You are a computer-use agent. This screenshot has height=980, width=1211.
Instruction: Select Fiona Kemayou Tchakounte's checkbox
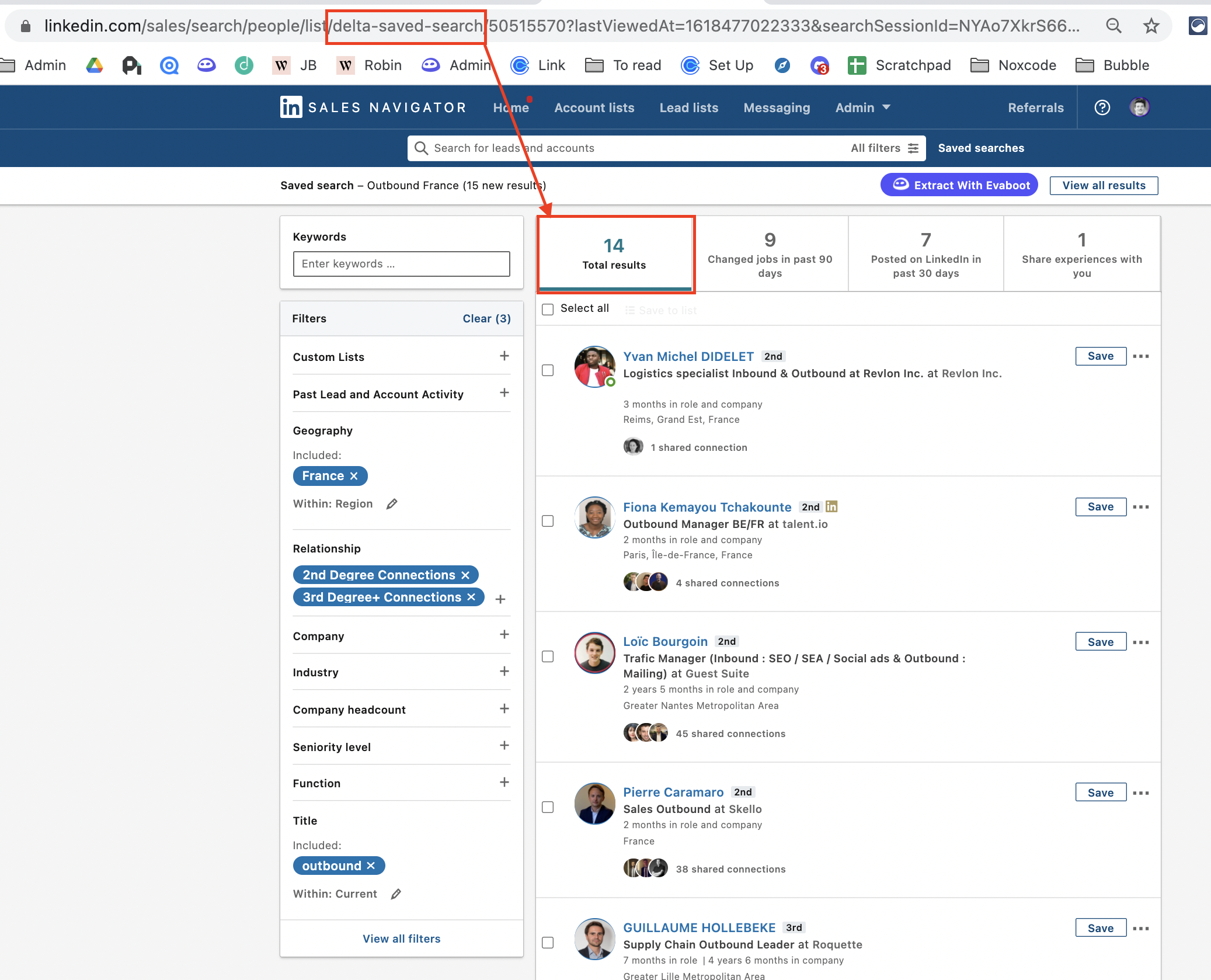(548, 520)
